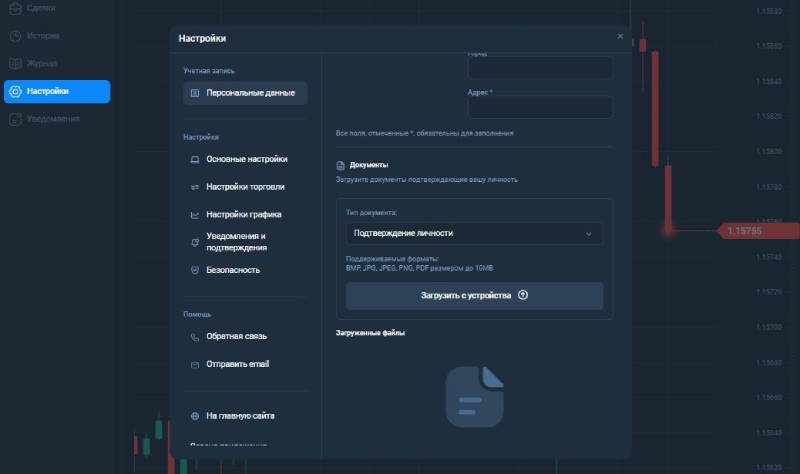Click the chart icon beside Настройки графика
The height and width of the screenshot is (474, 800).
tap(194, 215)
